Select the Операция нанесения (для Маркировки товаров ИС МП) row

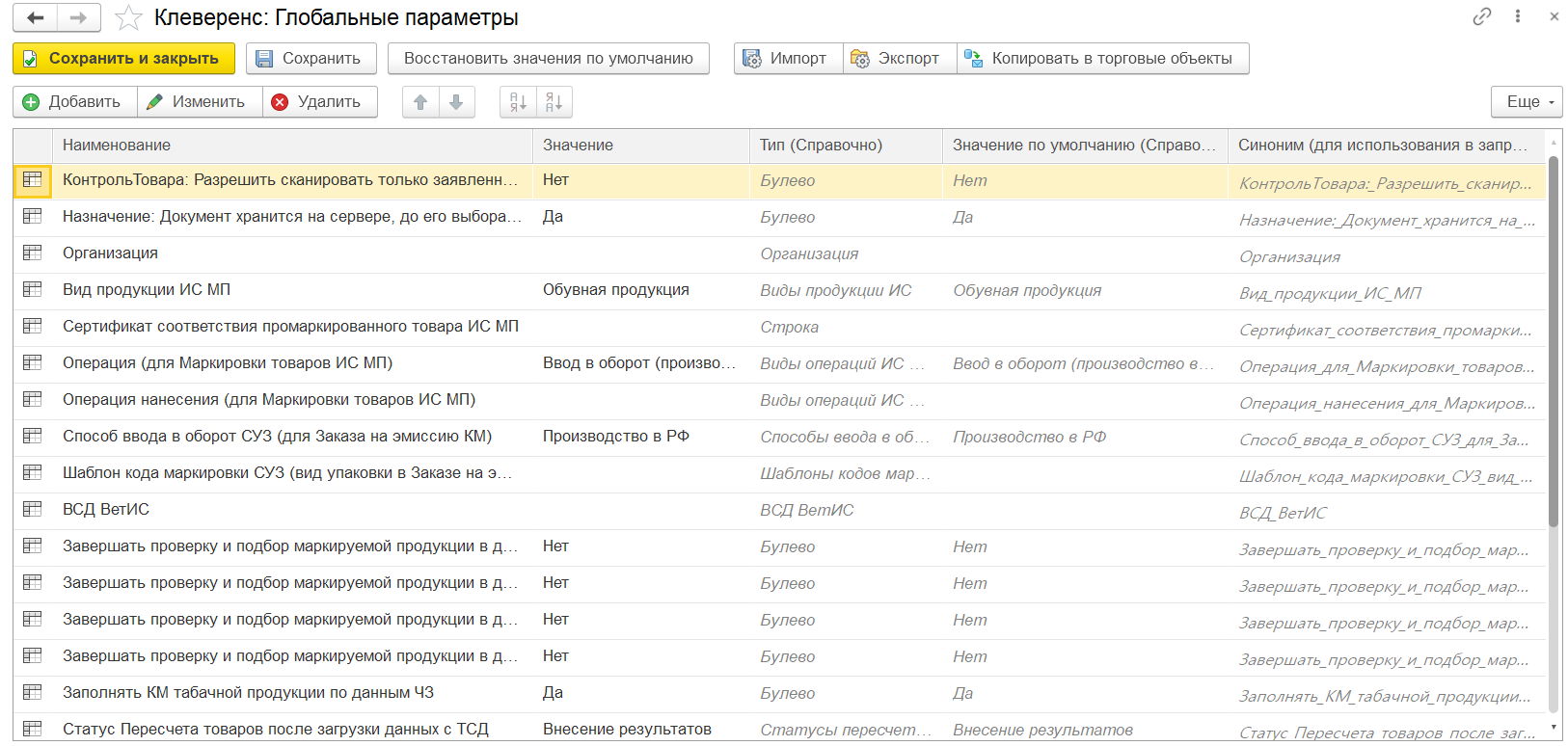pos(779,400)
